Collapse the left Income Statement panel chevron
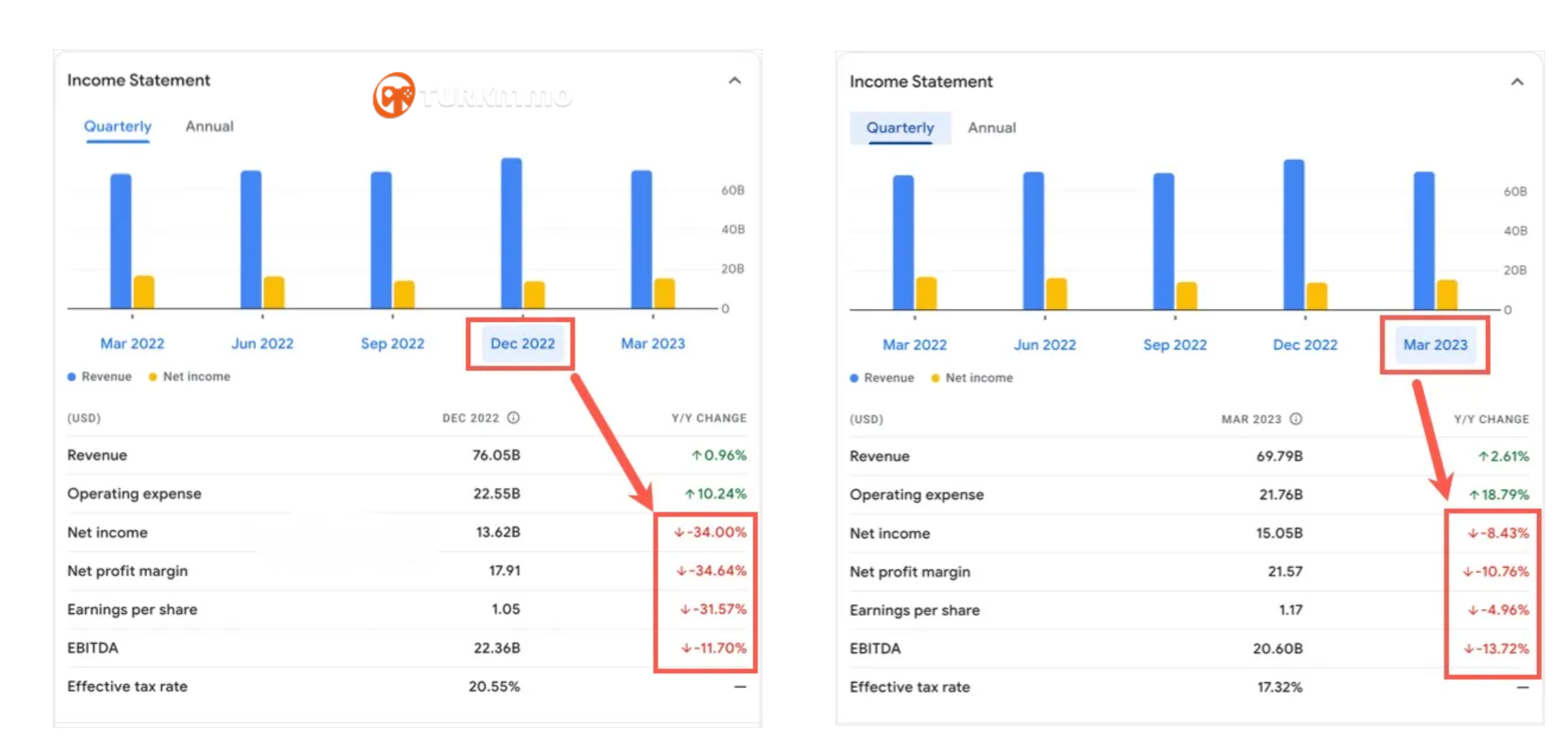1568x748 pixels. click(x=735, y=80)
